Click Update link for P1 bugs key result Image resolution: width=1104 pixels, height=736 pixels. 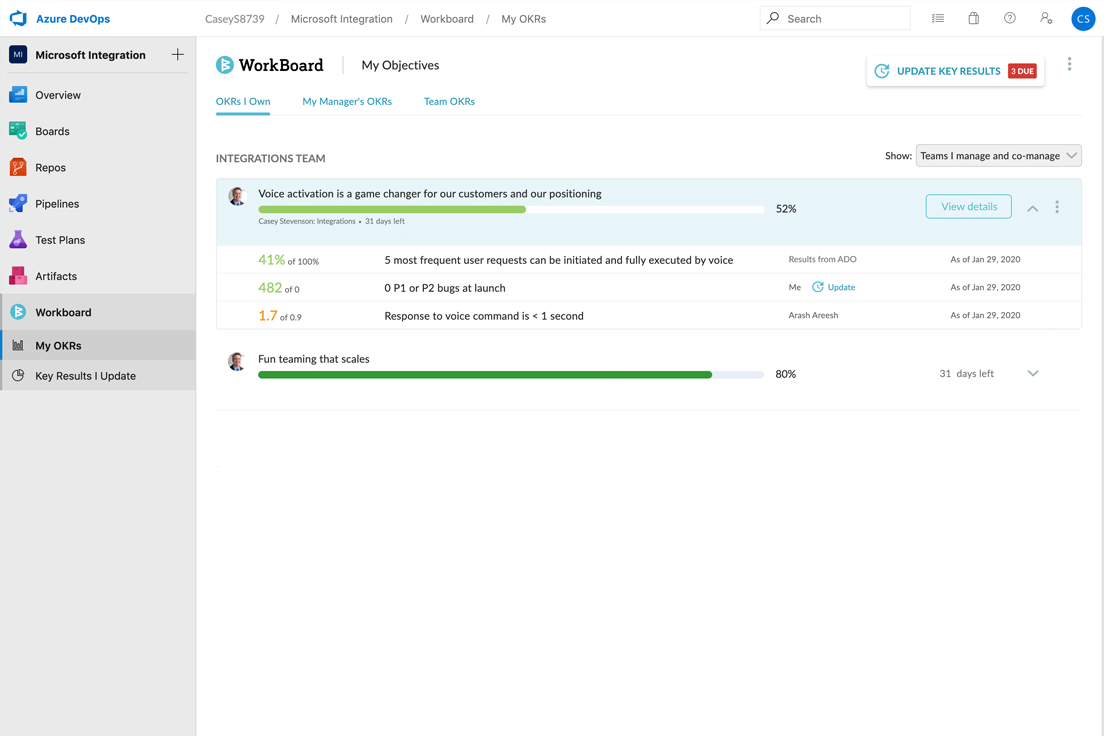tap(841, 287)
